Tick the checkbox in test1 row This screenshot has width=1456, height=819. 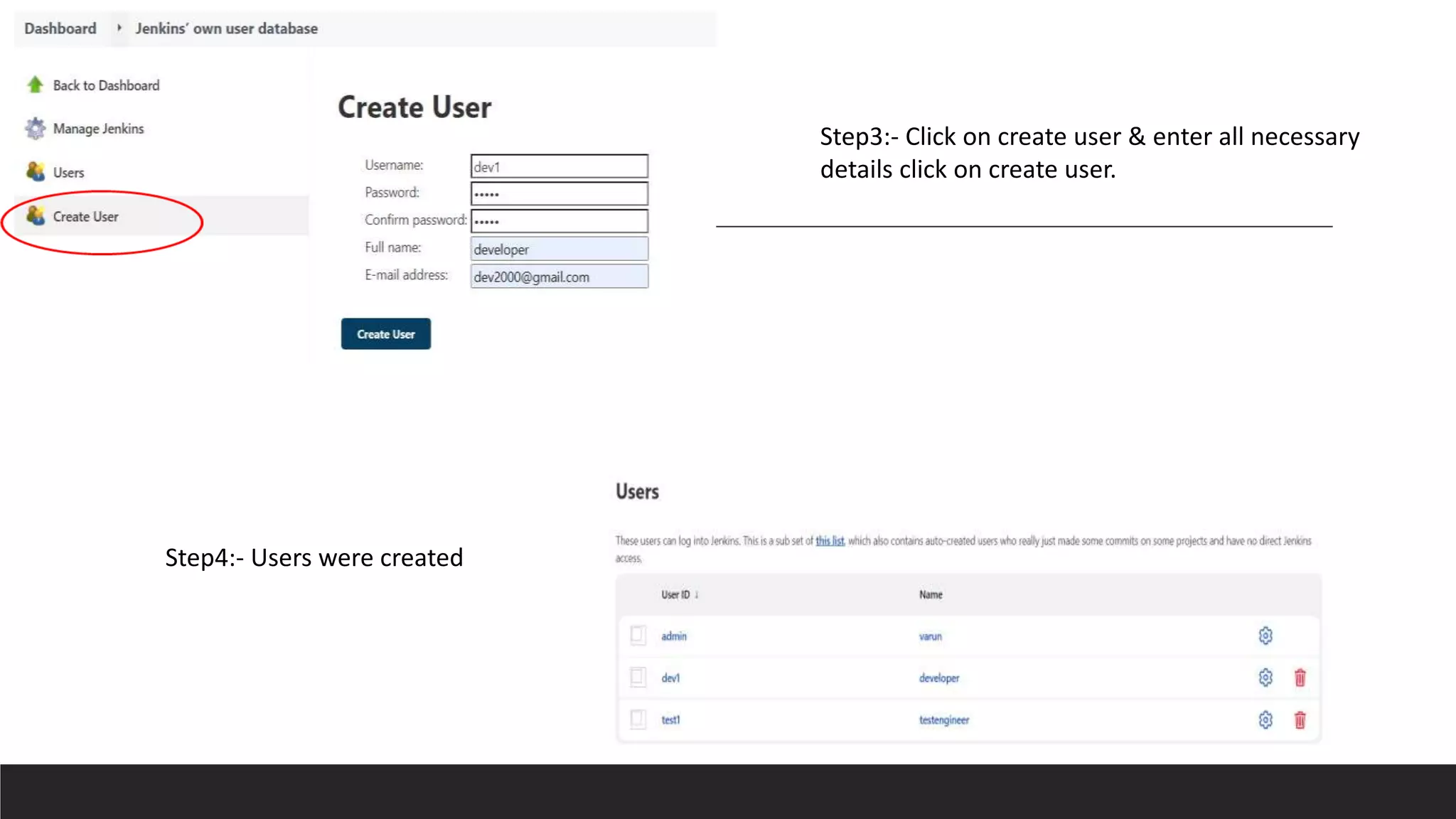coord(638,719)
